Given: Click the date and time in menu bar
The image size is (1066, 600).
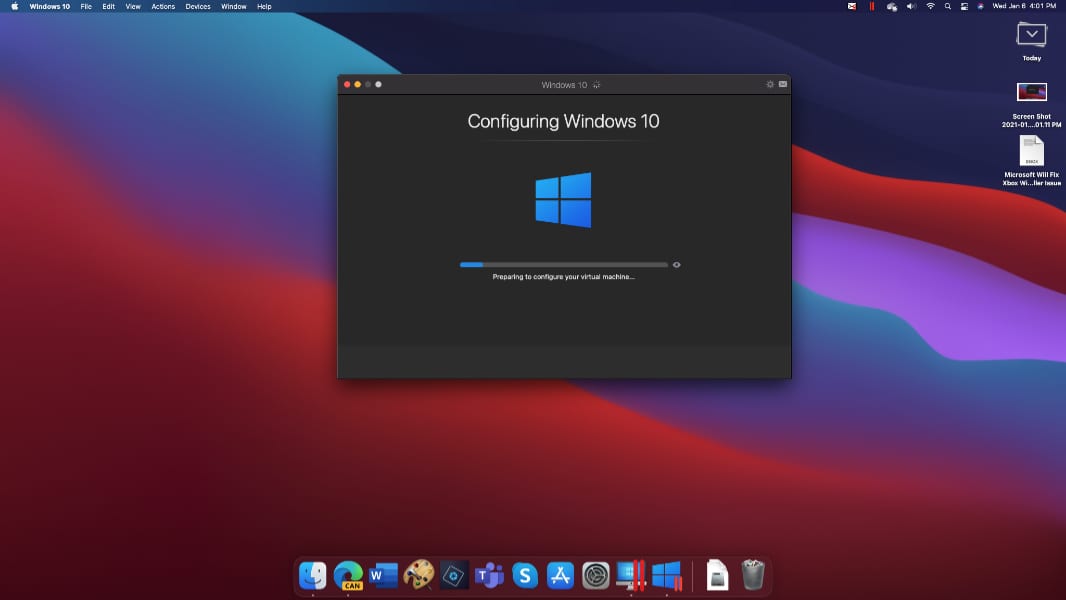Looking at the screenshot, I should point(1024,6).
